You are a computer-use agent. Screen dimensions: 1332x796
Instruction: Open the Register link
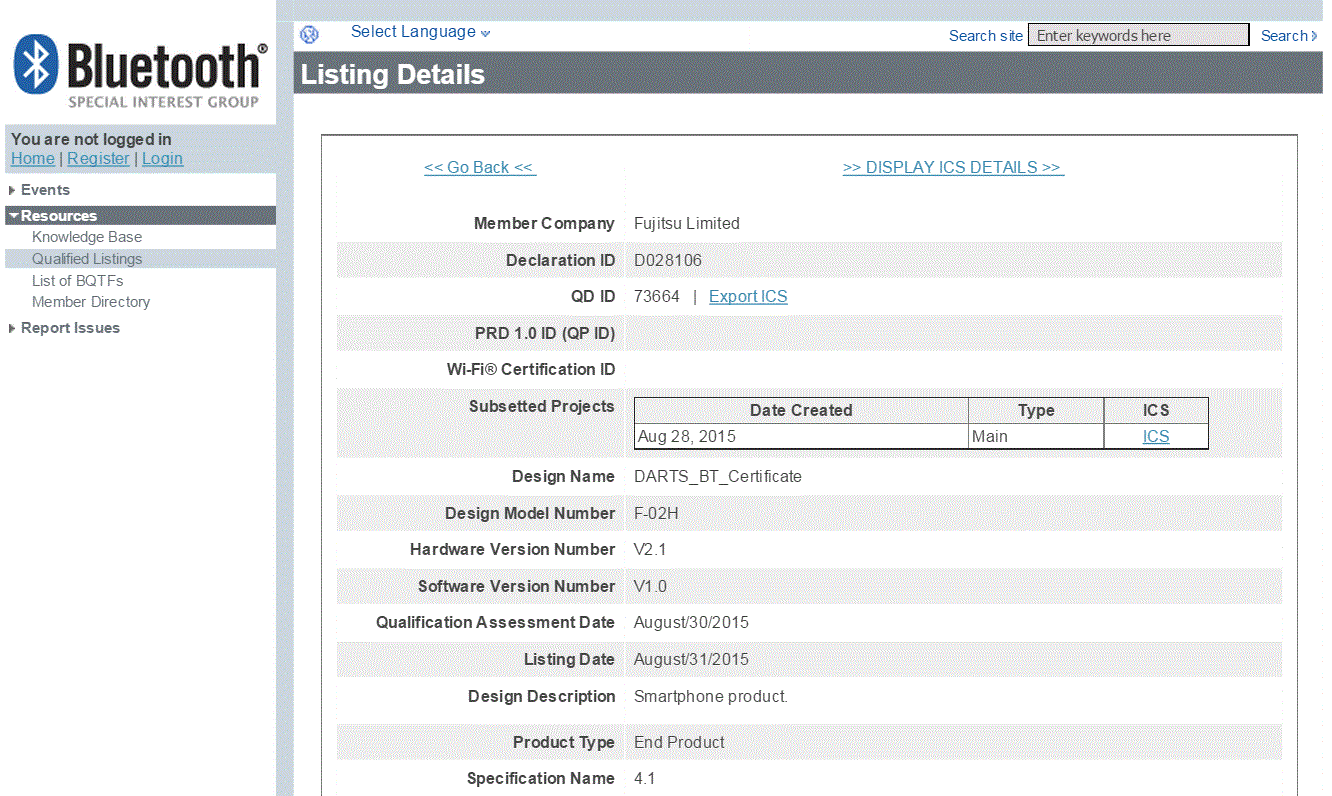point(98,159)
